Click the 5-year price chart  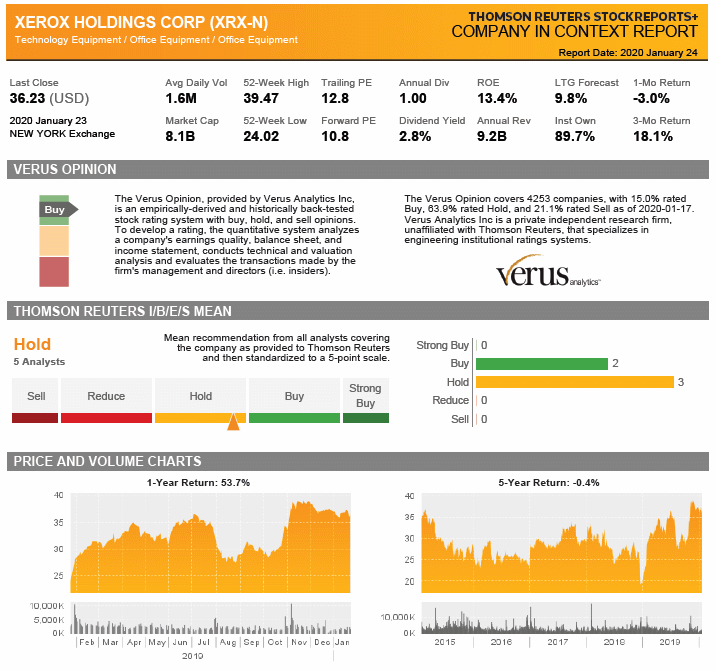click(561, 543)
